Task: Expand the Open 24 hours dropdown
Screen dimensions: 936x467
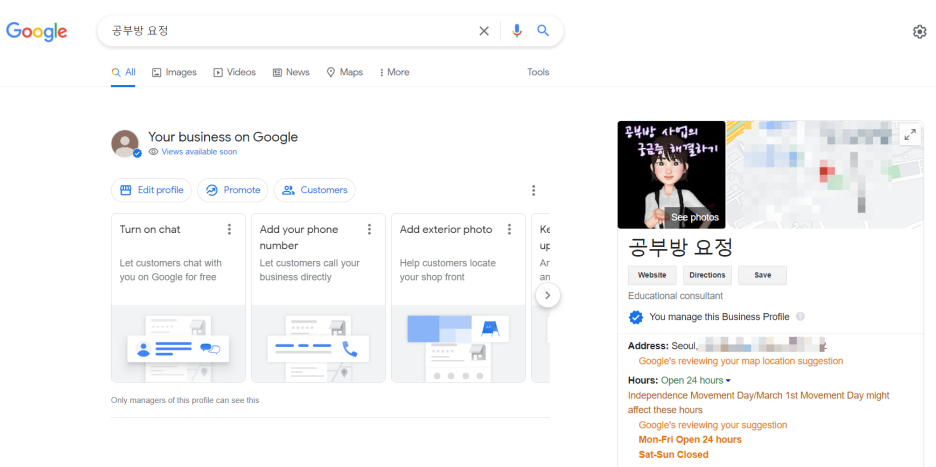Action: pyautogui.click(x=695, y=380)
